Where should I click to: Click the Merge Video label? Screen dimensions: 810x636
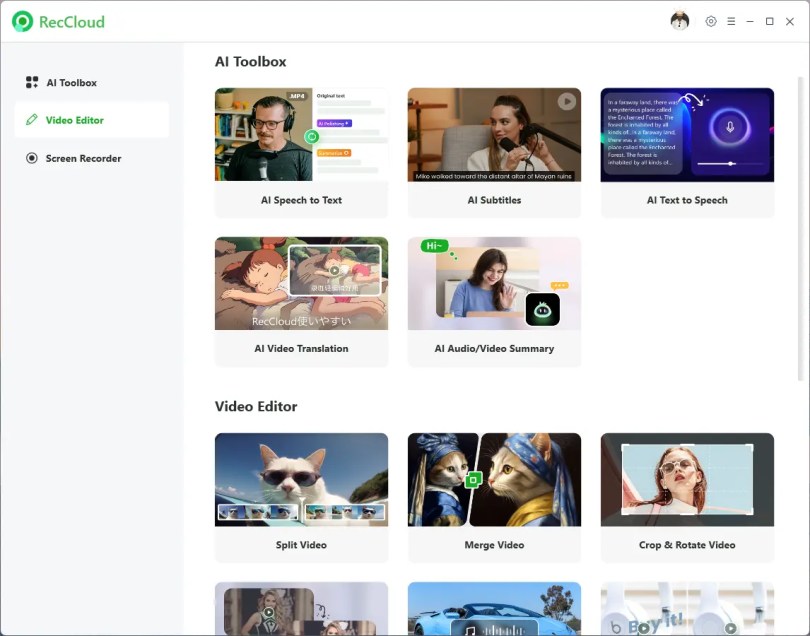click(494, 545)
